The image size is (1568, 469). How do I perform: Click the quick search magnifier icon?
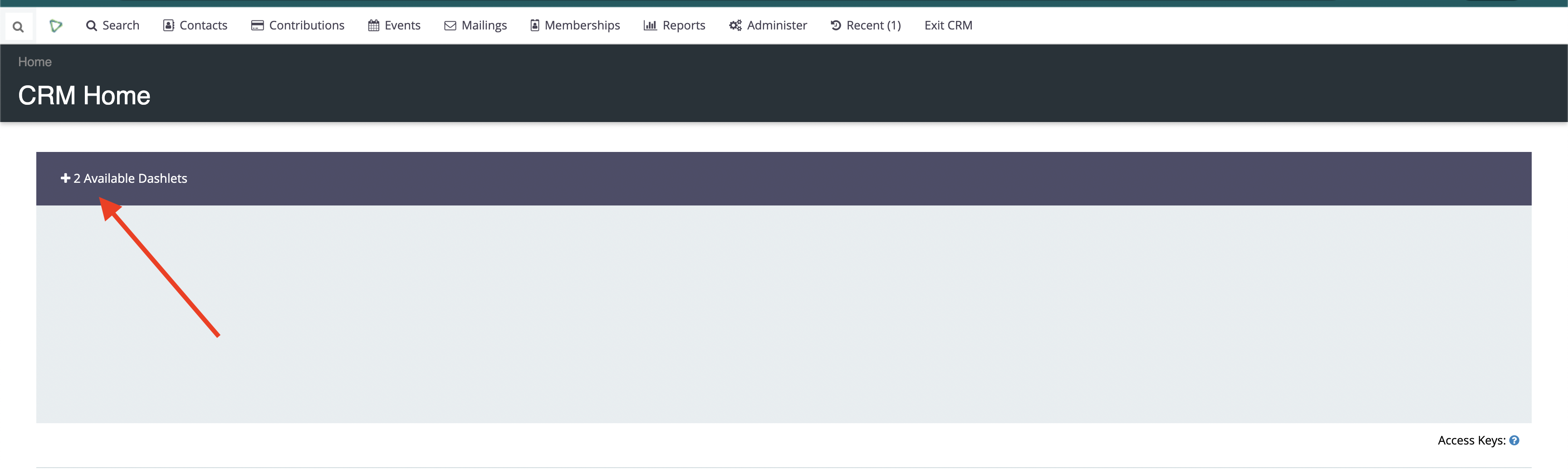(x=18, y=27)
